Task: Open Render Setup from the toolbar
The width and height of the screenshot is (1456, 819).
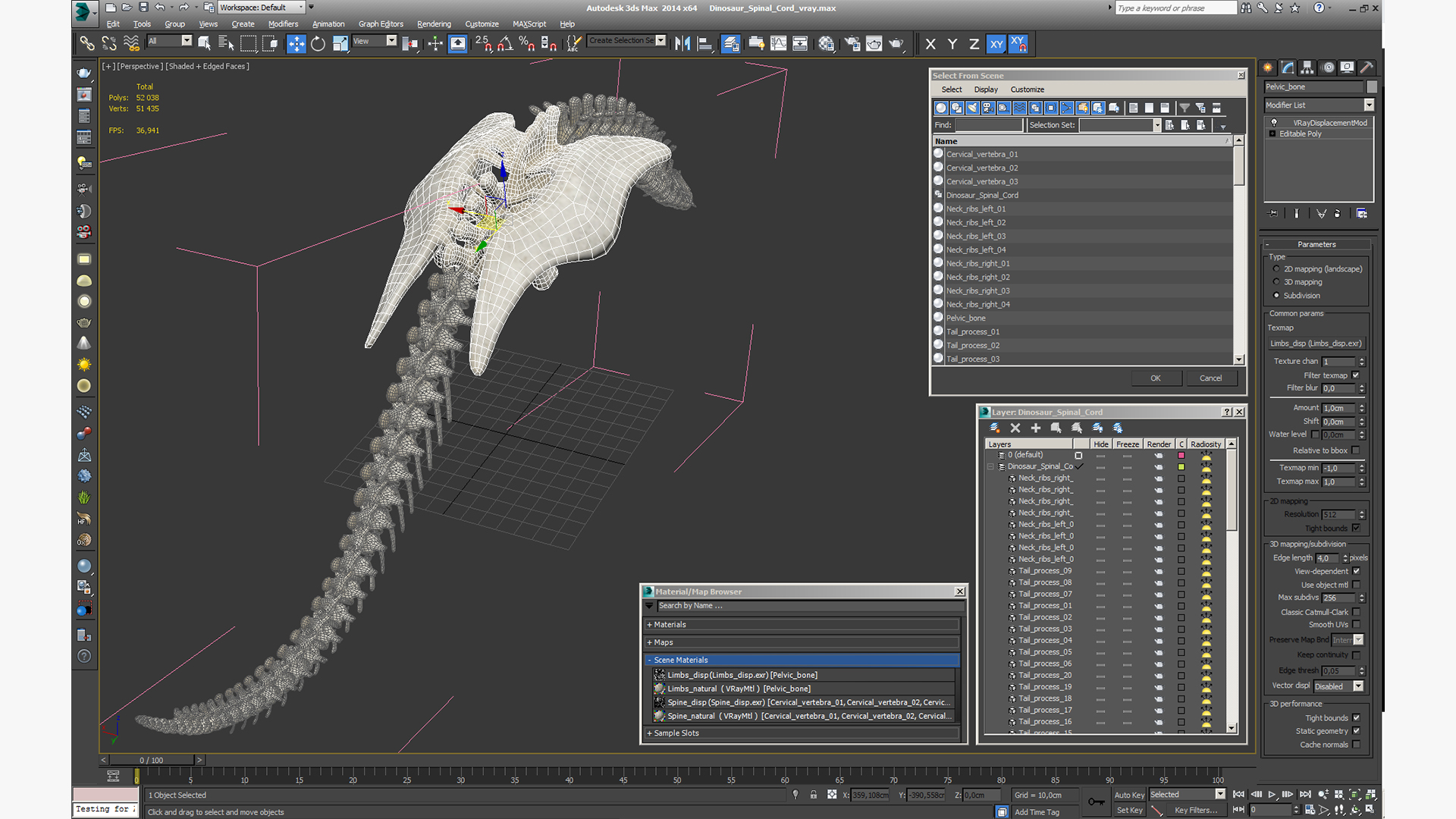Action: (x=852, y=44)
